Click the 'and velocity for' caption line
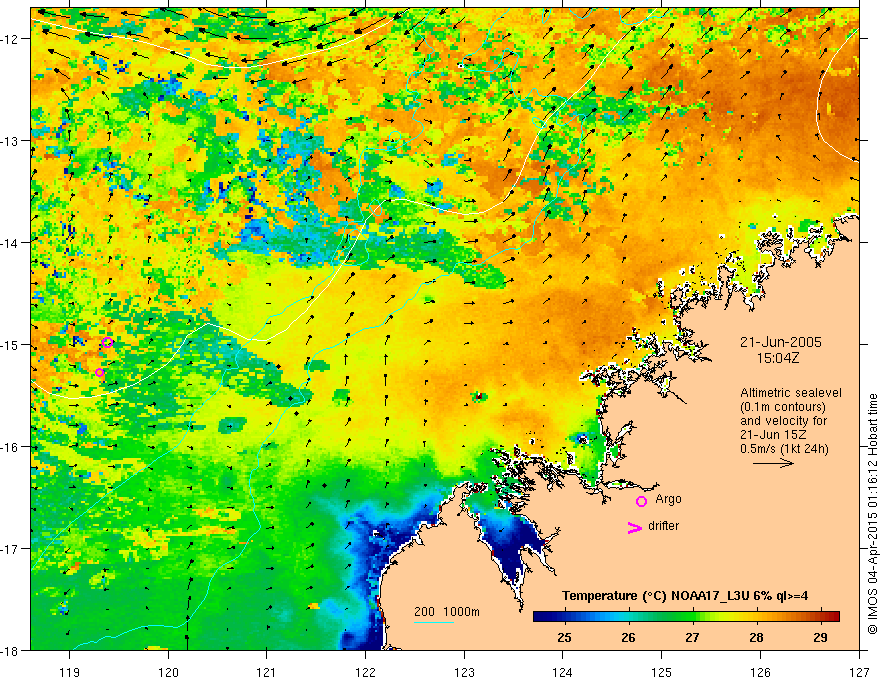The width and height of the screenshot is (880, 680). pos(783,421)
